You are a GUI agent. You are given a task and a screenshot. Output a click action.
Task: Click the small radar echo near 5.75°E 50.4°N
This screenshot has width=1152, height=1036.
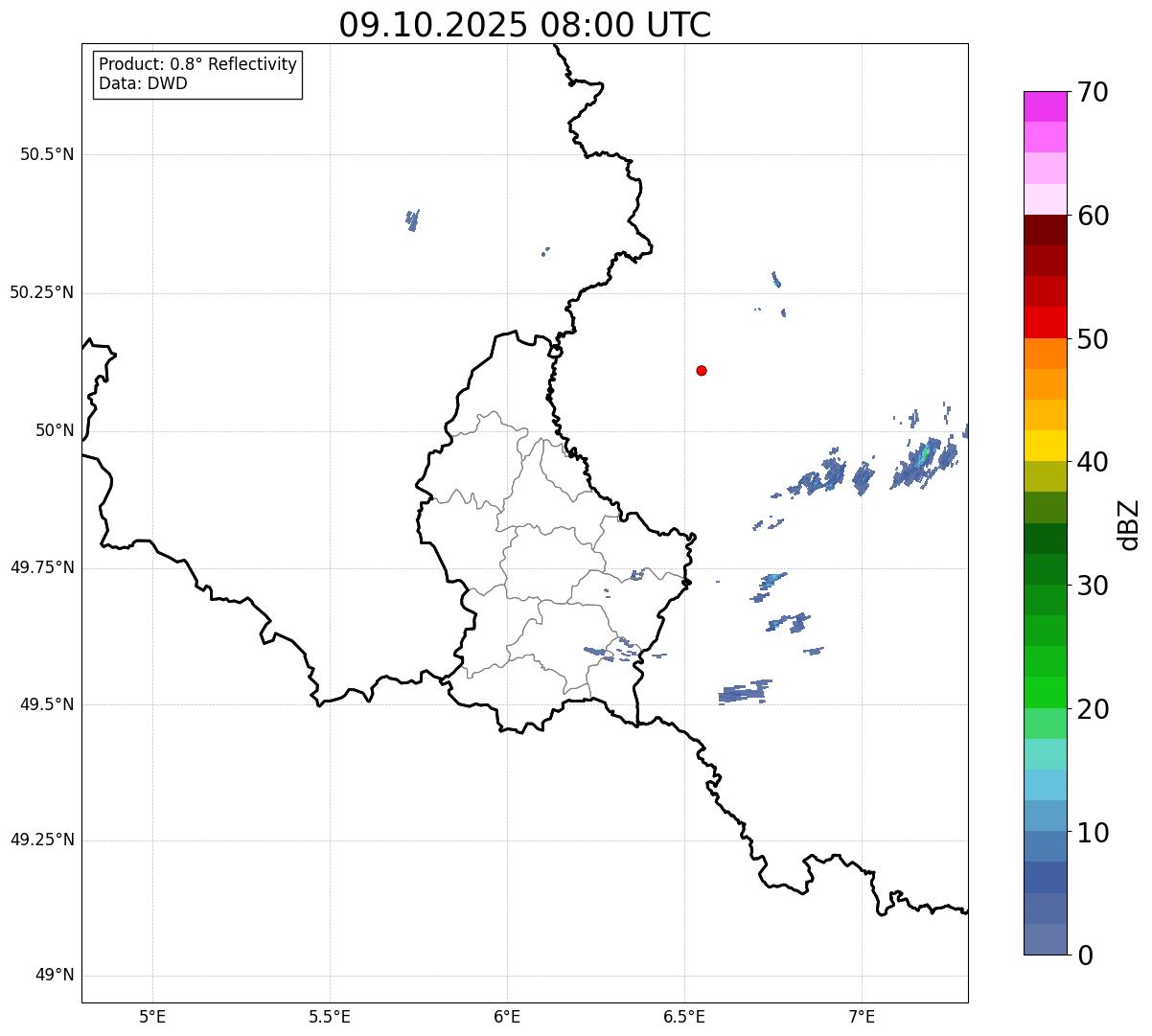click(x=413, y=220)
